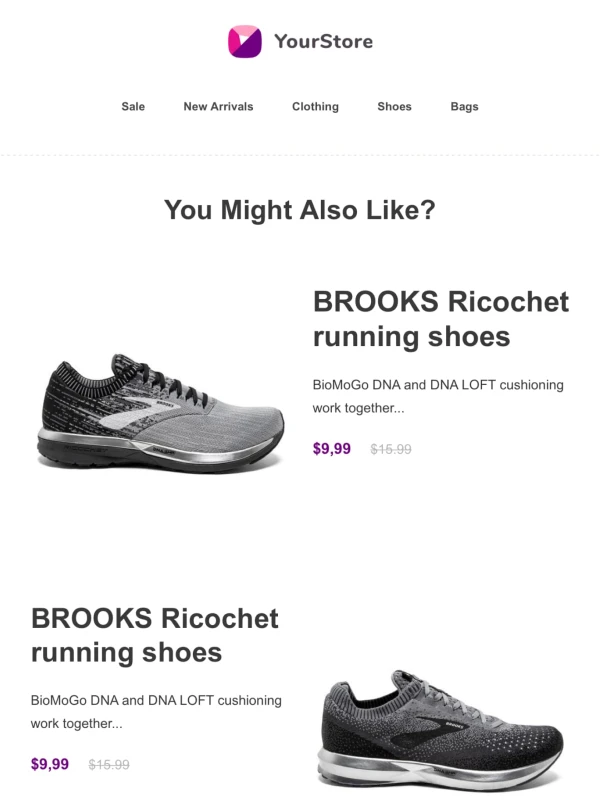Image resolution: width=600 pixels, height=809 pixels.
Task: Navigate to the Bags category
Action: (464, 106)
